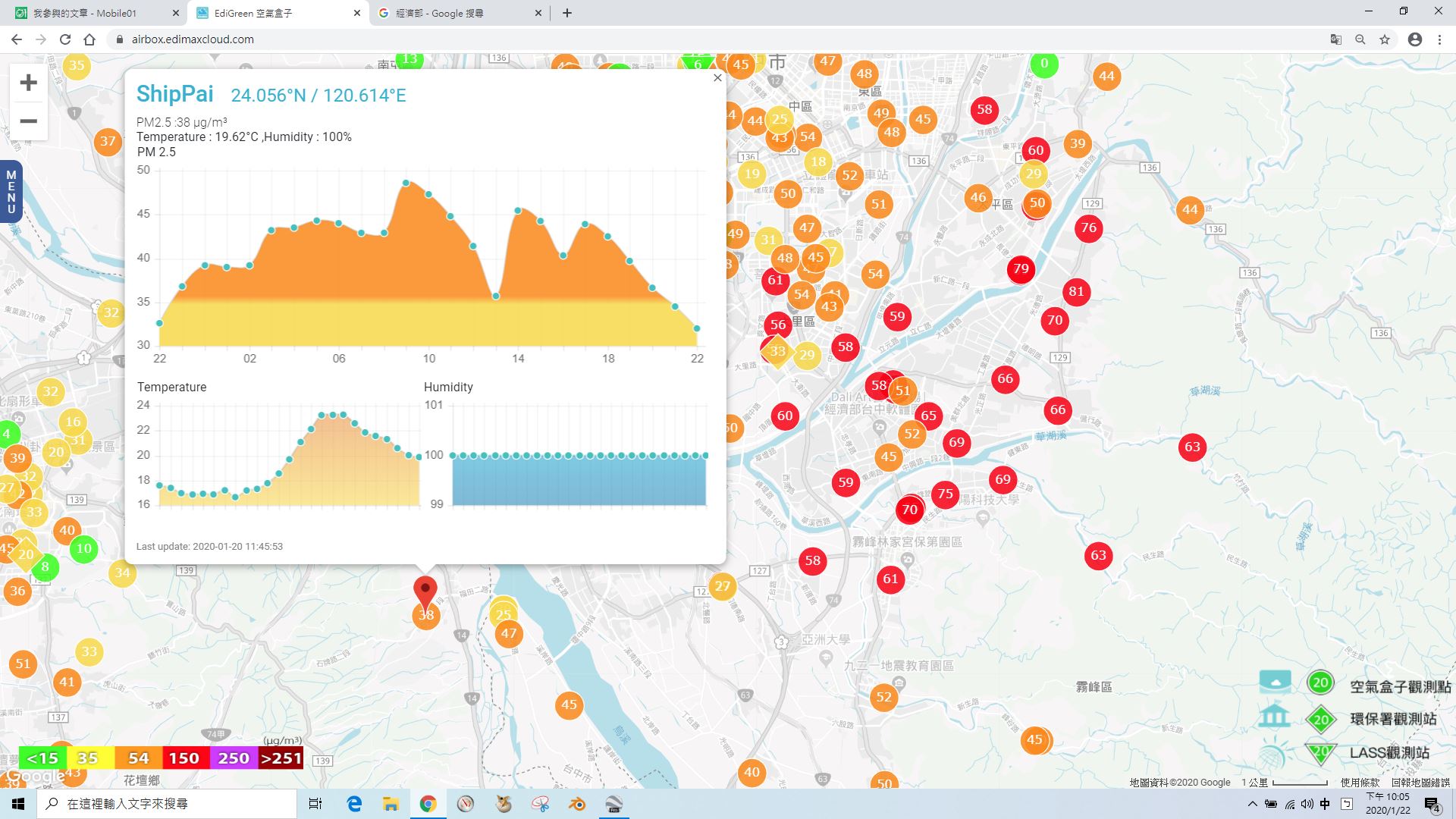Click the 空氣盒子觀測點 legend label
Viewport: 1456px width, 819px height.
(x=1400, y=686)
